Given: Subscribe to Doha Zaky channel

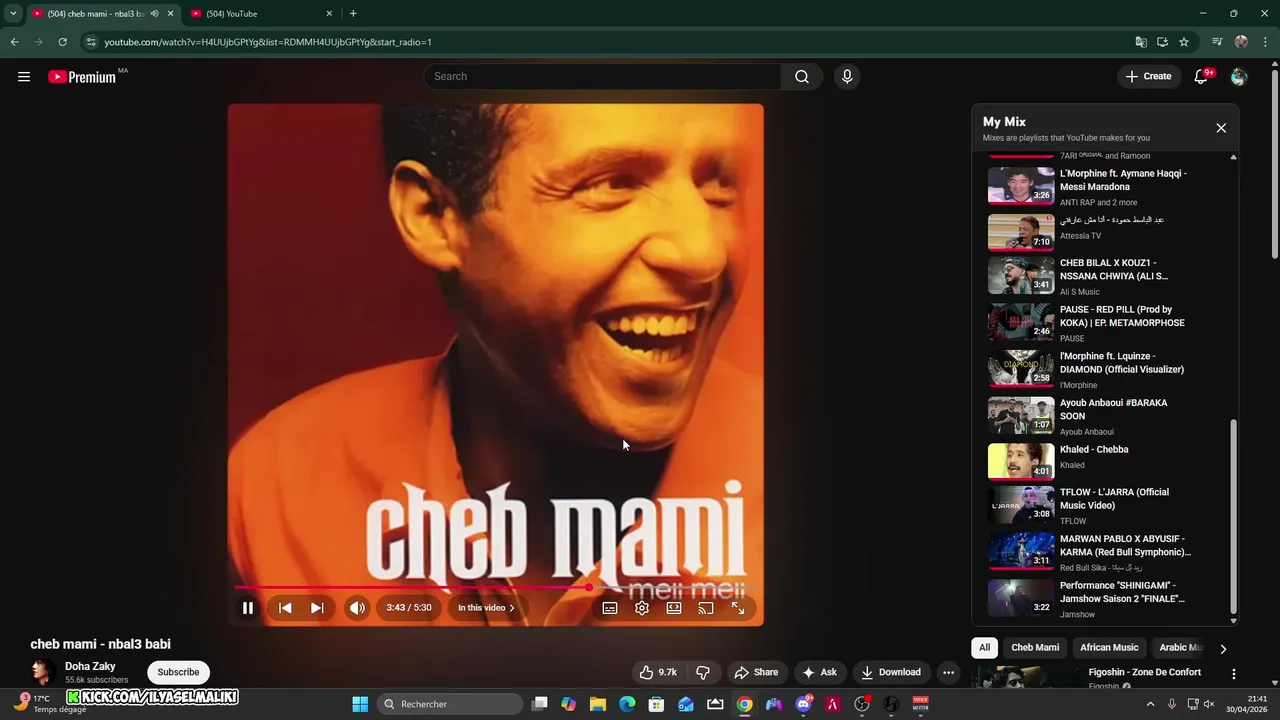Looking at the screenshot, I should pos(178,672).
